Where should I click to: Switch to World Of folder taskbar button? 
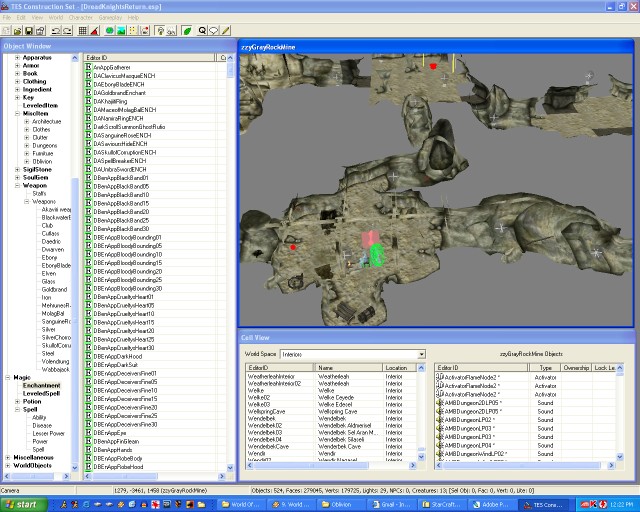(x=240, y=505)
